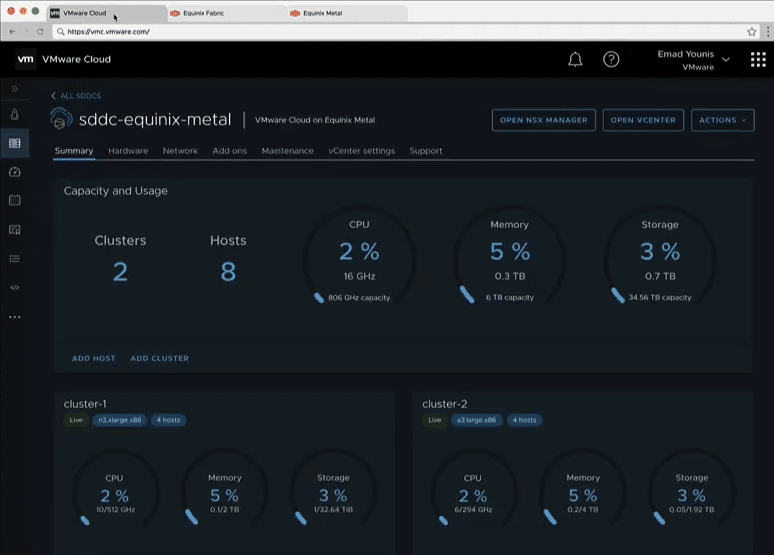Switch to the Hardware tab

pyautogui.click(x=128, y=151)
